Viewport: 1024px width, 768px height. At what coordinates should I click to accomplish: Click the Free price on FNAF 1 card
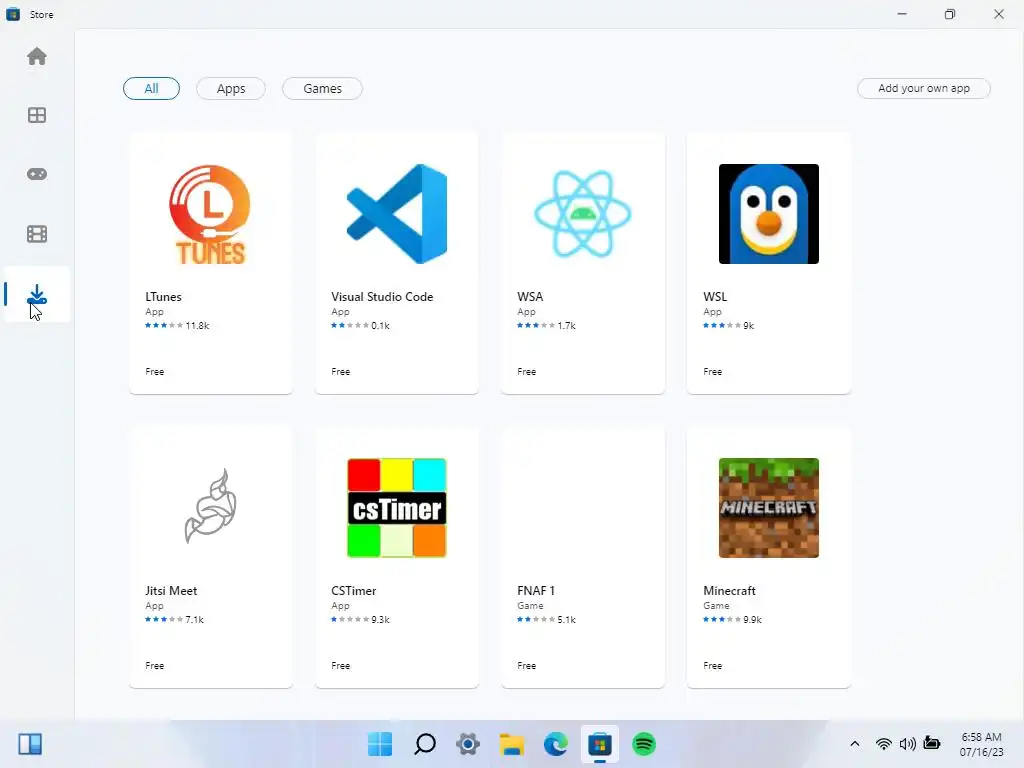[526, 665]
